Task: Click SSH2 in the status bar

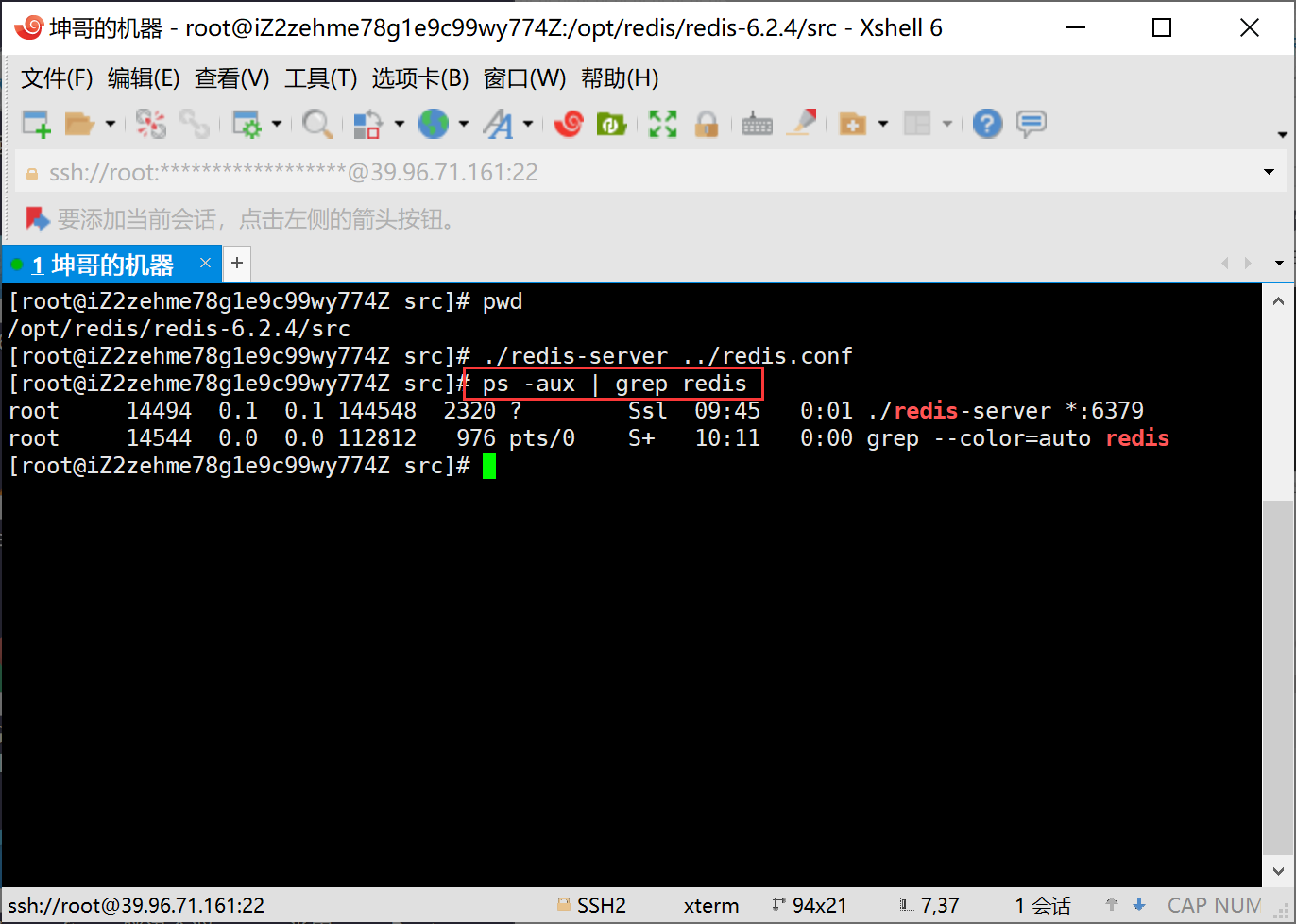Action: point(602,905)
